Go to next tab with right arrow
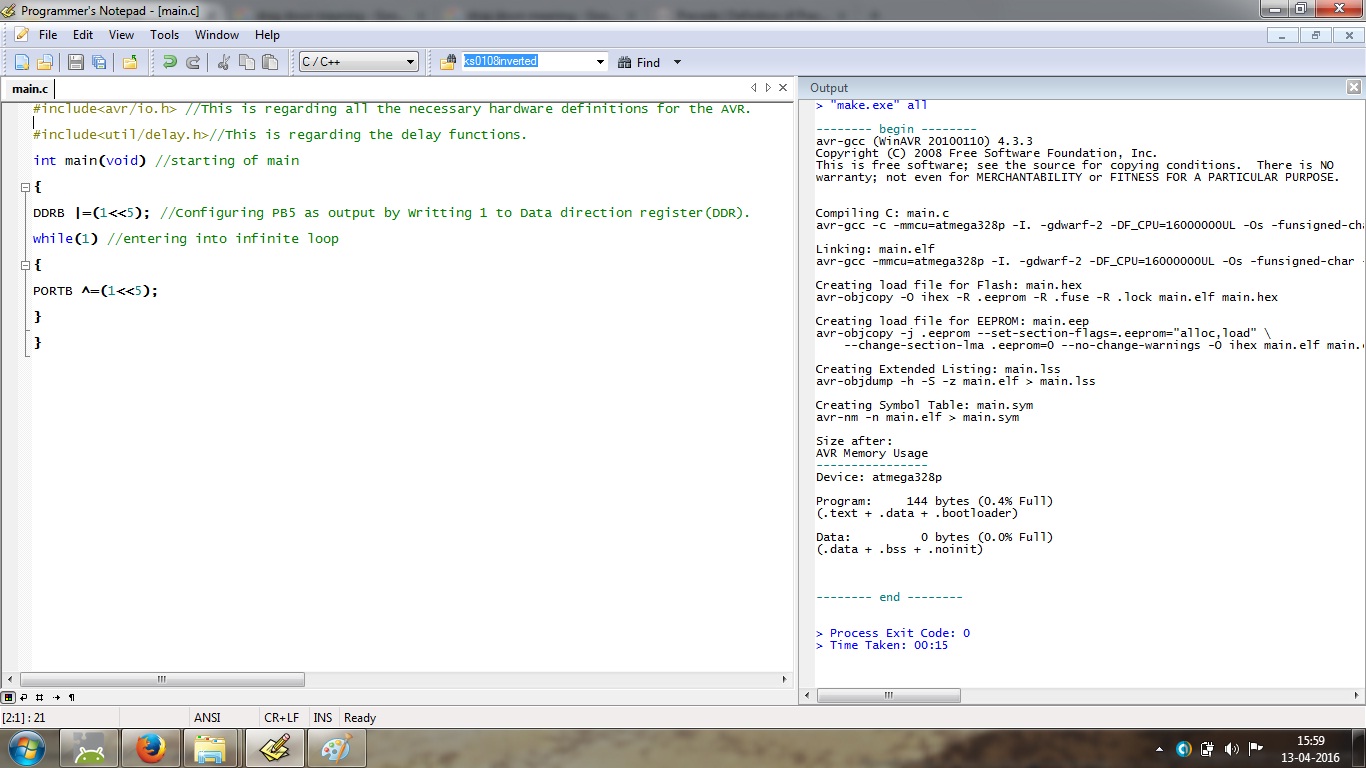This screenshot has height=768, width=1366. pyautogui.click(x=767, y=88)
